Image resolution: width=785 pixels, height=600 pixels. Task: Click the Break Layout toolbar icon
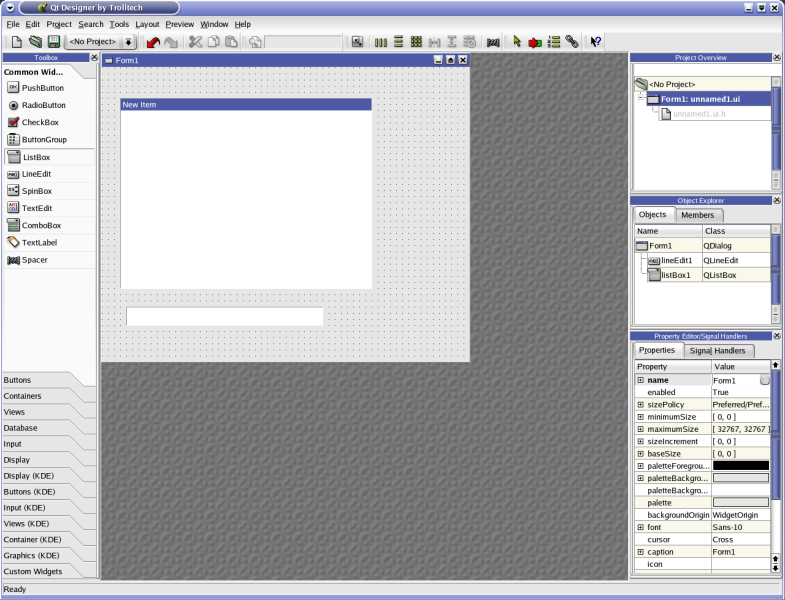pos(470,42)
